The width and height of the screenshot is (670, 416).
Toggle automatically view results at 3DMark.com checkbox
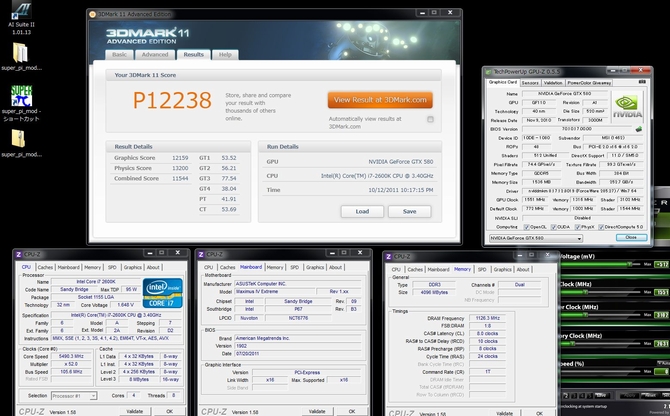coord(430,119)
